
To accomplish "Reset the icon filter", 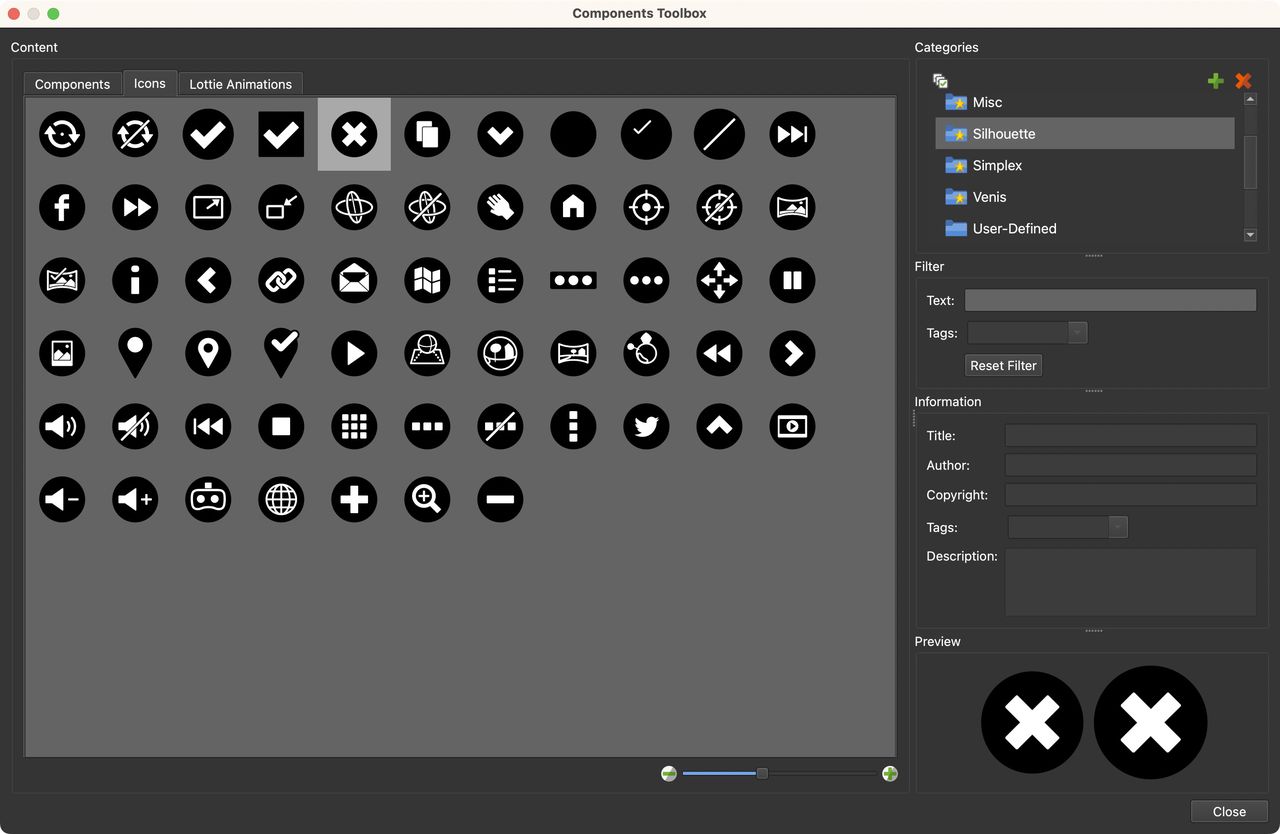I will [1002, 365].
